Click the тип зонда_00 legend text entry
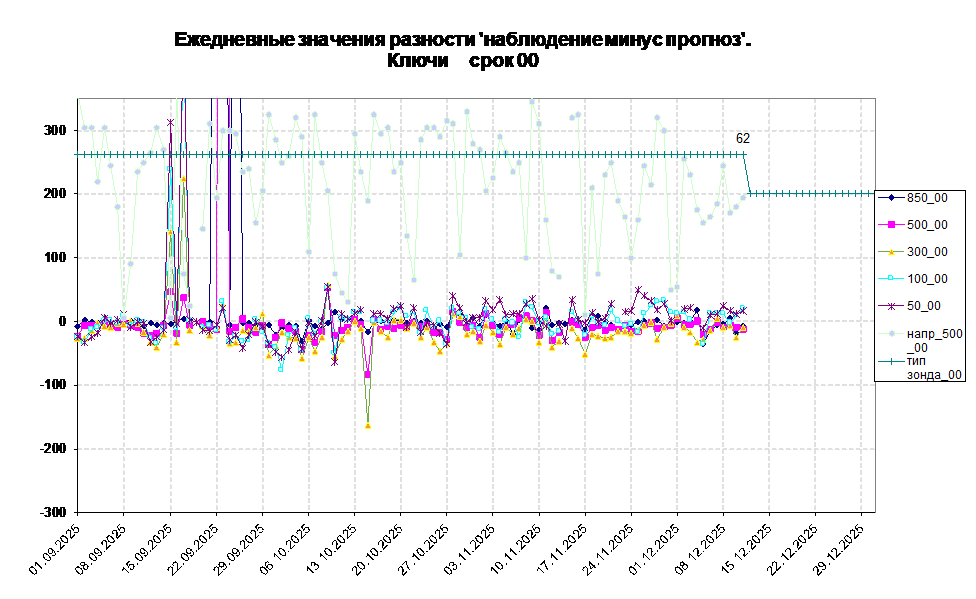This screenshot has width=976, height=599. pyautogui.click(x=934, y=367)
